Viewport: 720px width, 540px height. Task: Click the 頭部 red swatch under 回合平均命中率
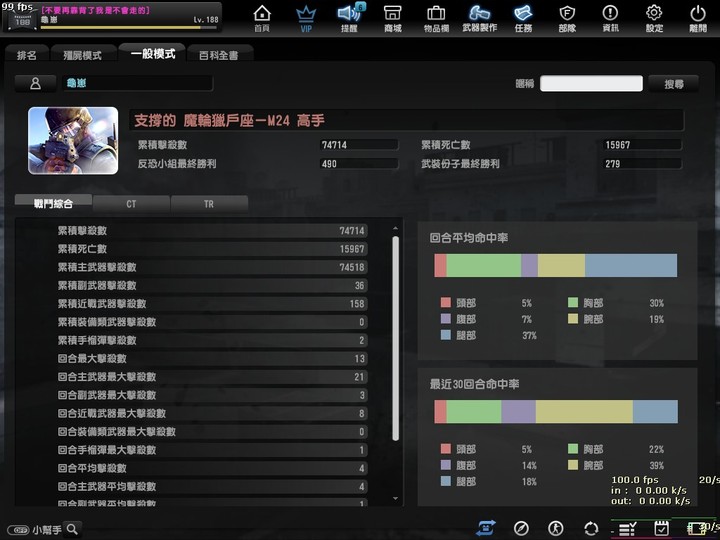pos(445,302)
